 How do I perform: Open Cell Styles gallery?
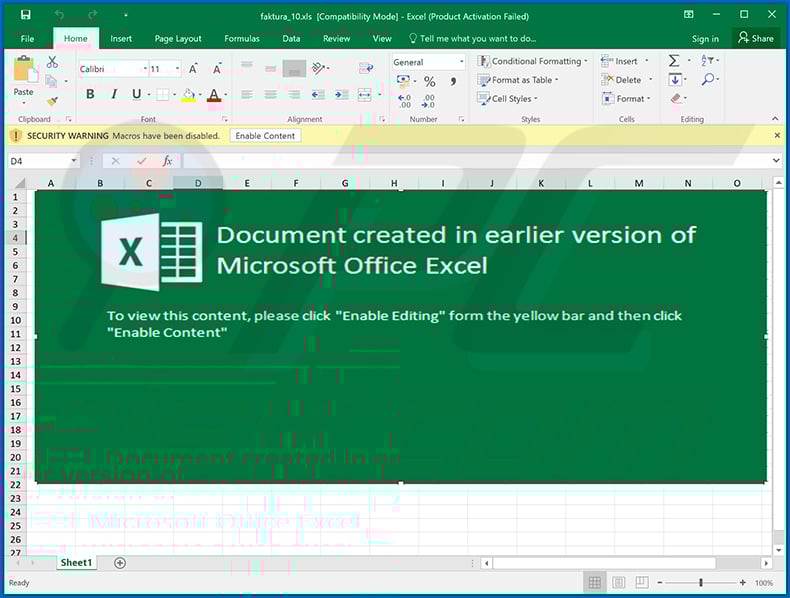pos(508,99)
